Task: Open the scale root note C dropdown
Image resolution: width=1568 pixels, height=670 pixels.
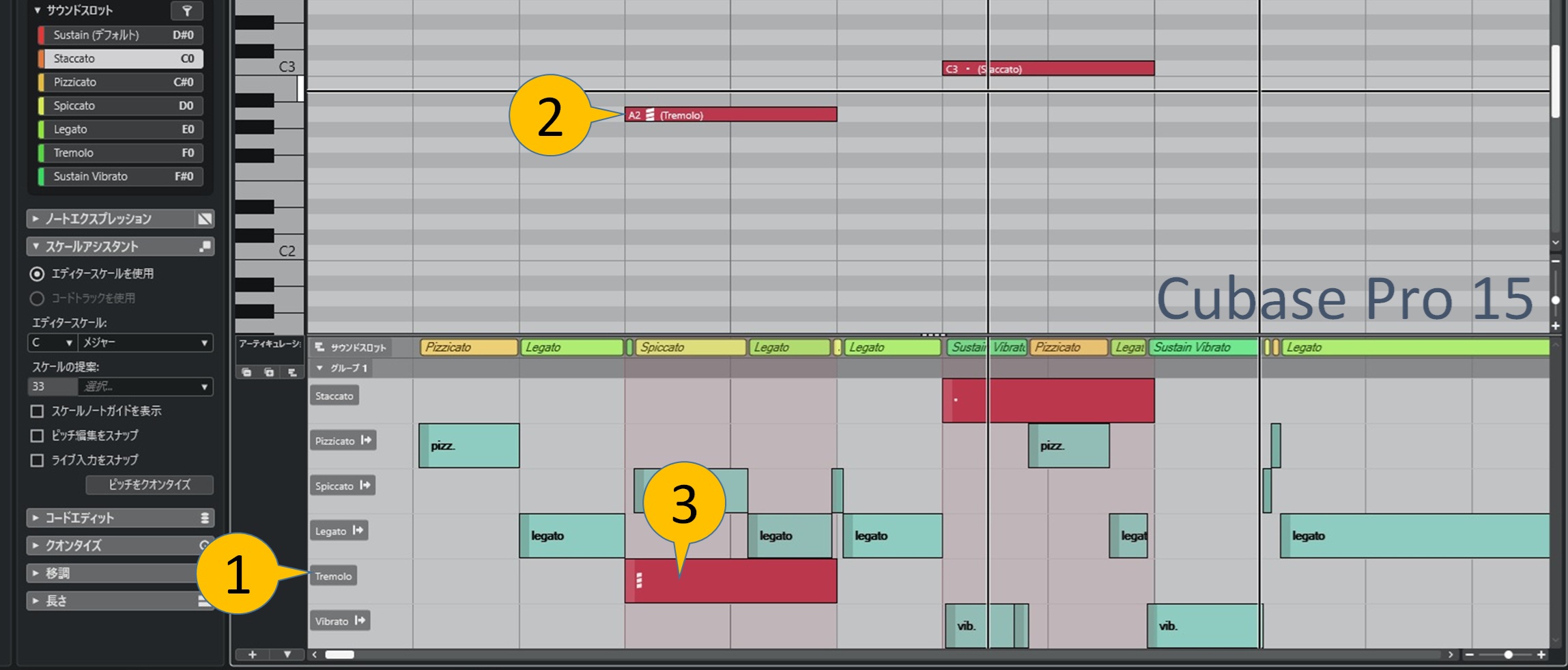Action: (x=52, y=342)
